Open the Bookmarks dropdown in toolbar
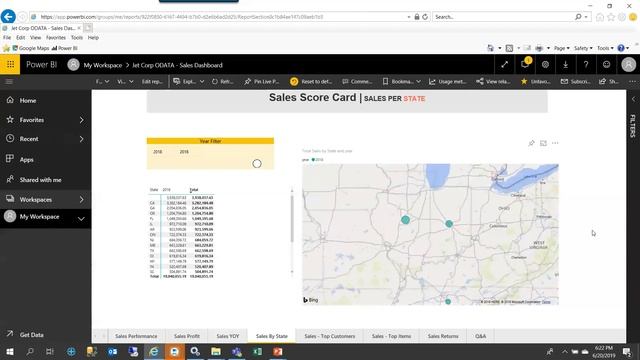The width and height of the screenshot is (640, 360). click(402, 82)
